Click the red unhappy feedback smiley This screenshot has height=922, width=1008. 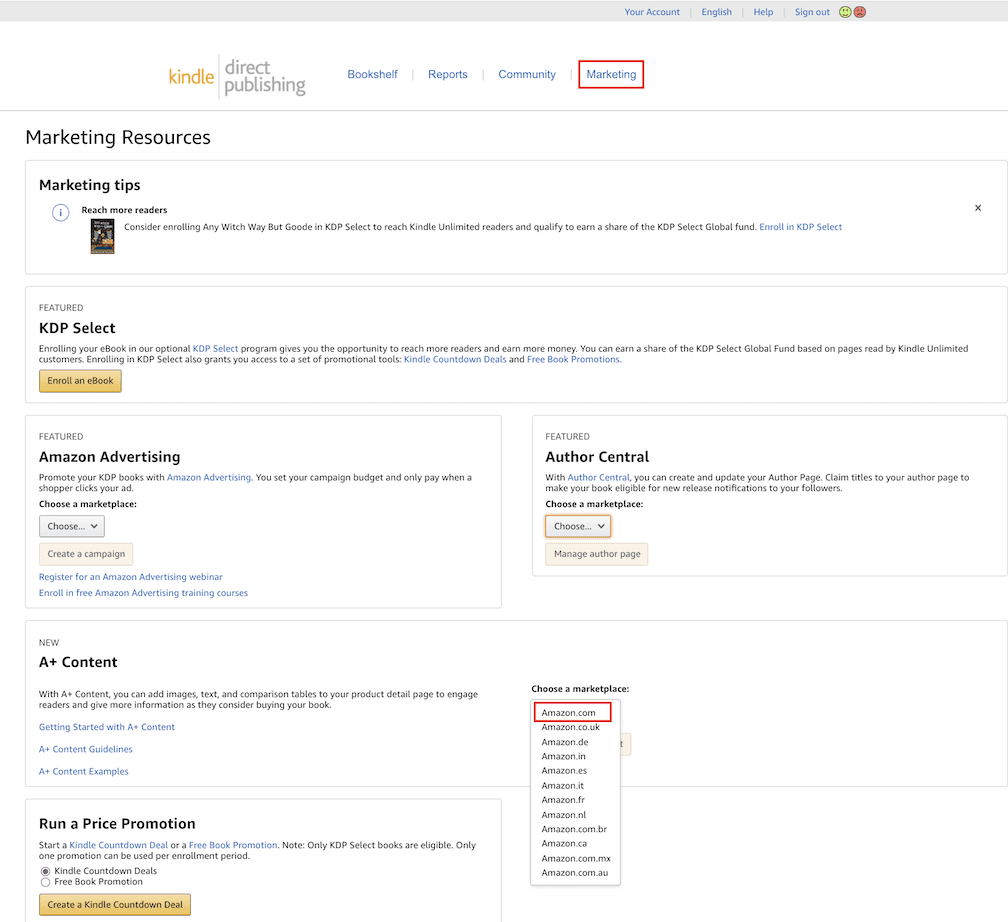tap(860, 12)
